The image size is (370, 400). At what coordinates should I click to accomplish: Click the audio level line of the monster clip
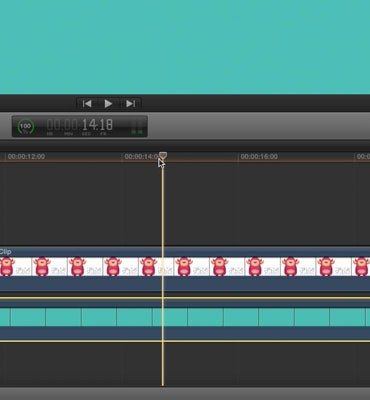[185, 298]
